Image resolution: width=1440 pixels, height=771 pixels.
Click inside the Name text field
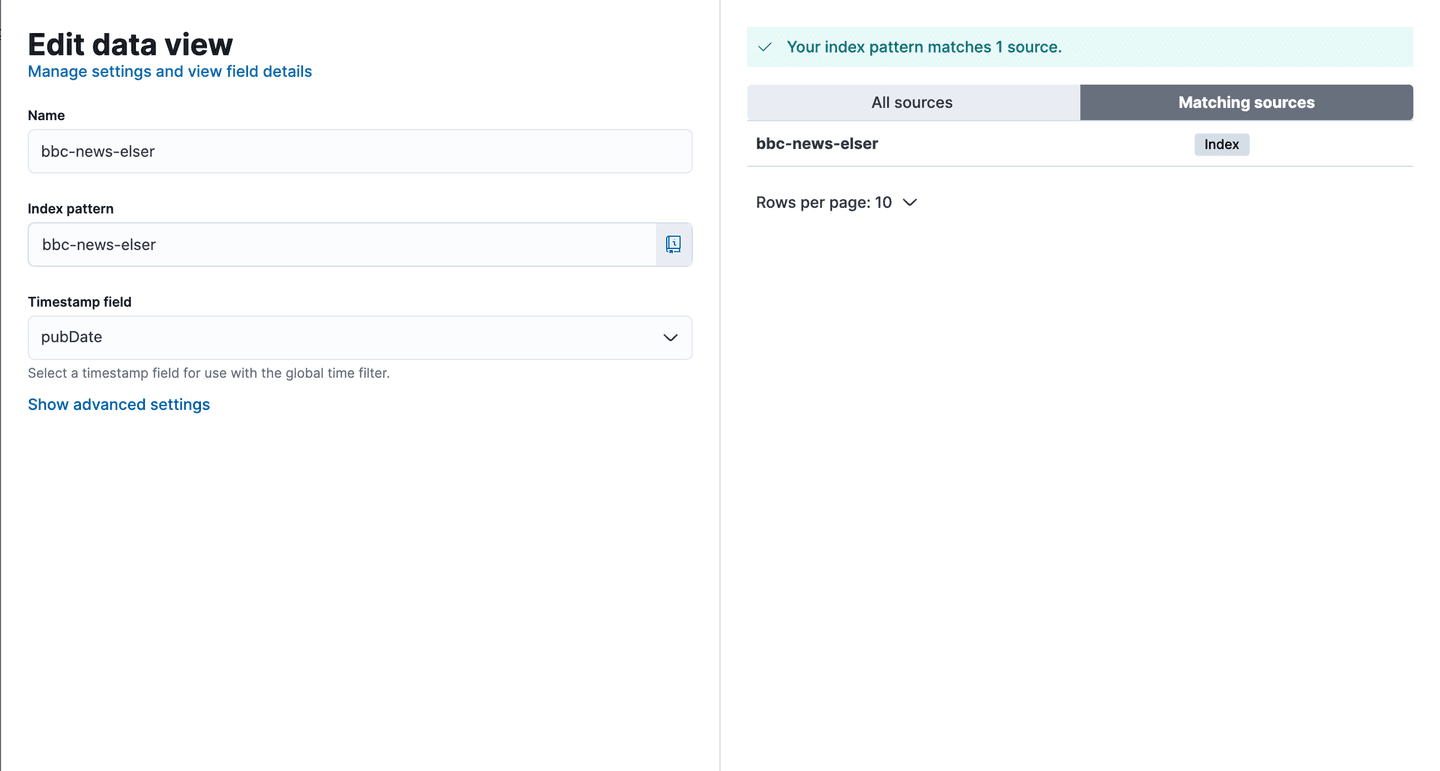[x=360, y=151]
